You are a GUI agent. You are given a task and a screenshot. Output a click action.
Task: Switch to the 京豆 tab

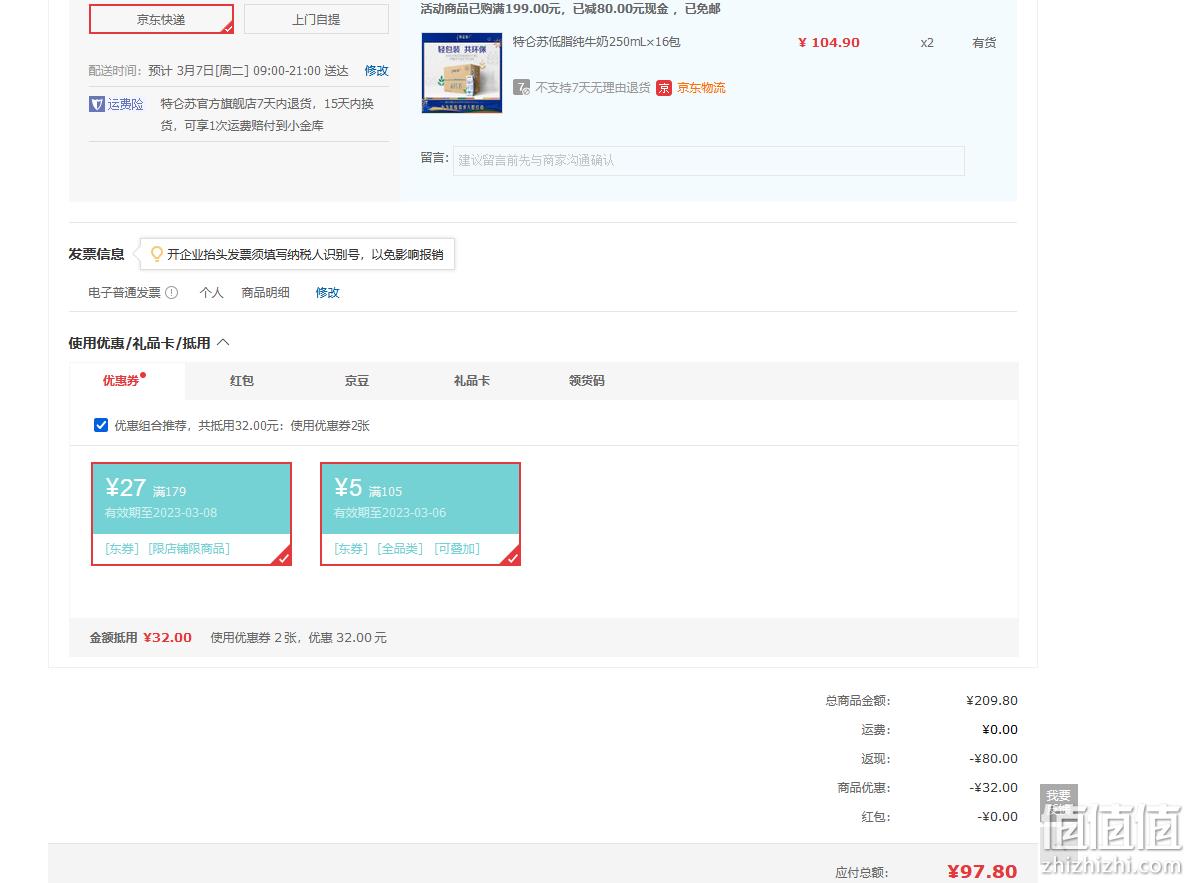point(357,380)
